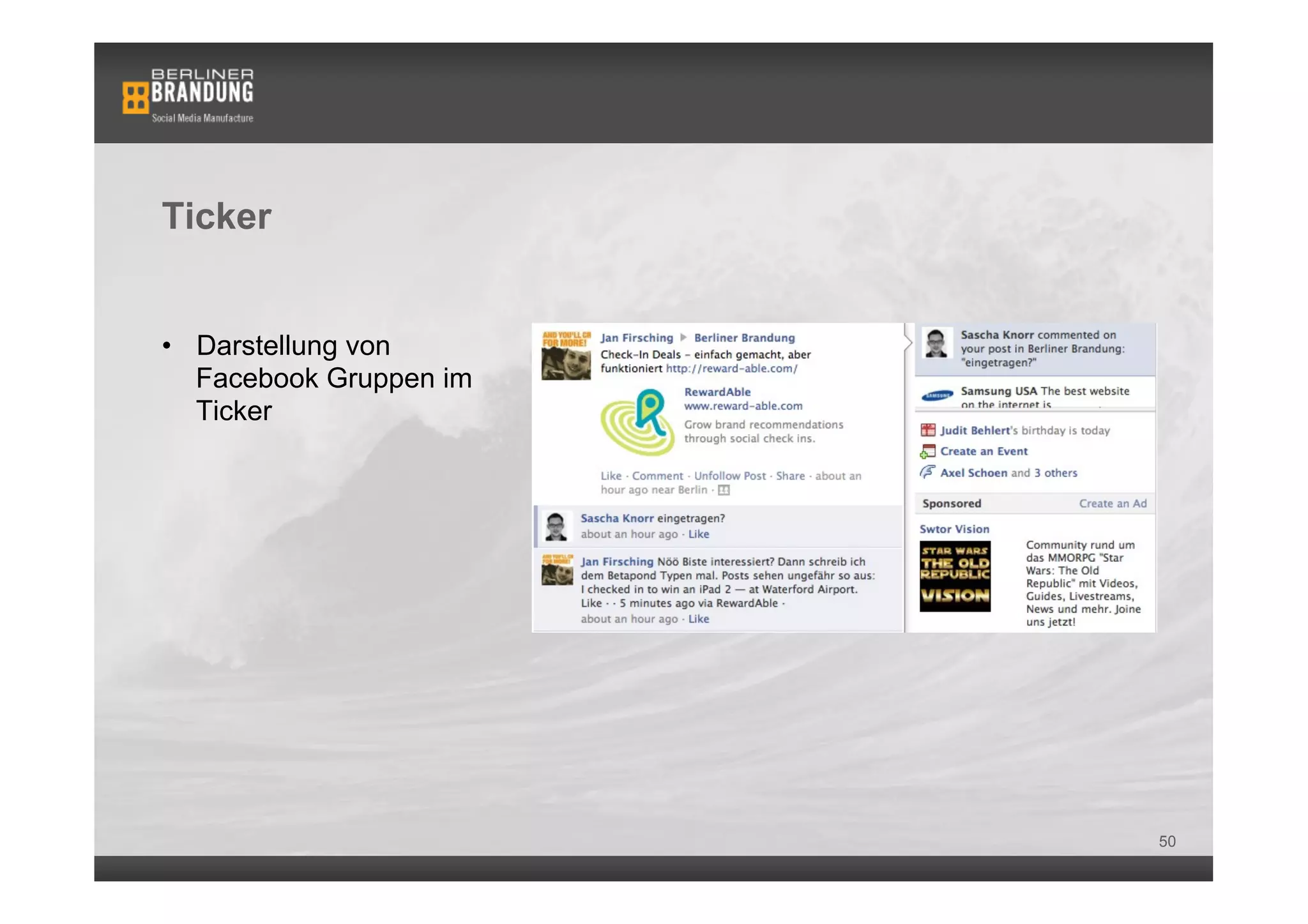This screenshot has width=1308, height=924.
Task: Click Jan Firsching's avatar on the top post
Action: [x=566, y=356]
